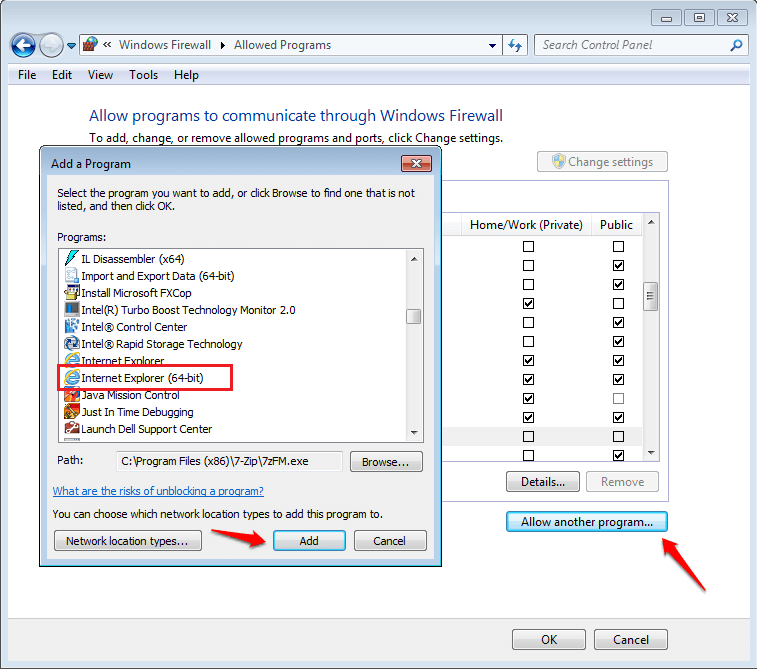The width and height of the screenshot is (757, 669).
Task: Open the Help menu
Action: 186,75
